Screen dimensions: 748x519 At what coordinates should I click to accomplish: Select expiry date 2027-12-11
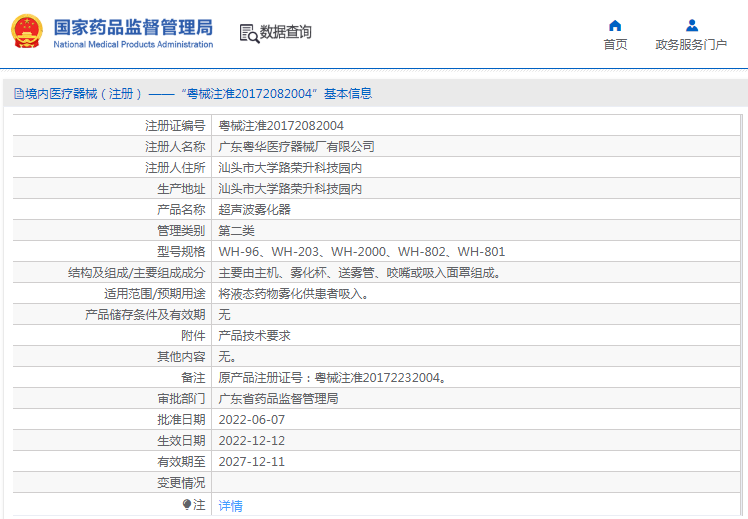tap(251, 461)
